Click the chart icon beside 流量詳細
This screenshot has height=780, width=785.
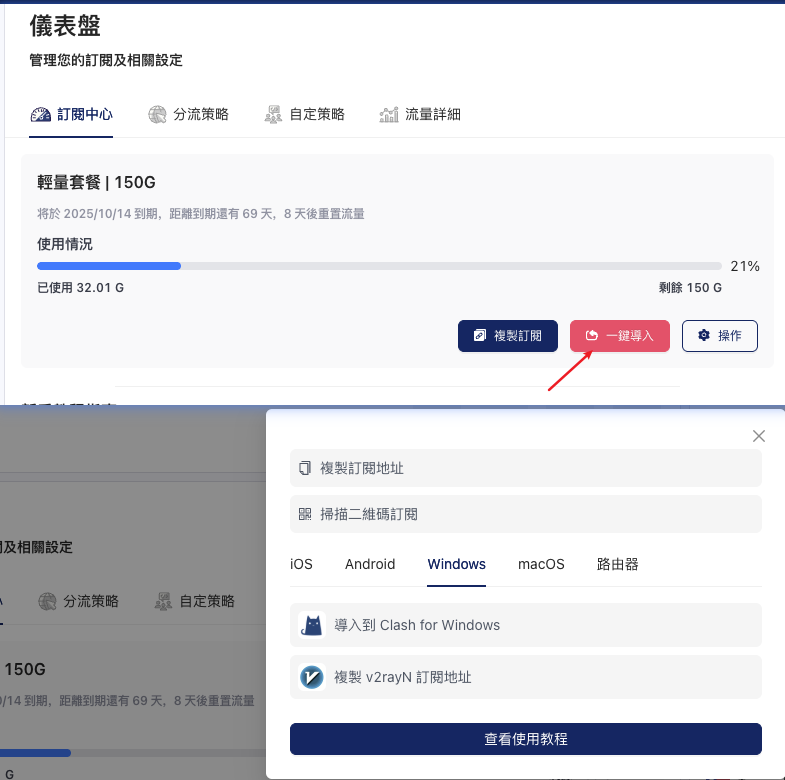[x=389, y=115]
